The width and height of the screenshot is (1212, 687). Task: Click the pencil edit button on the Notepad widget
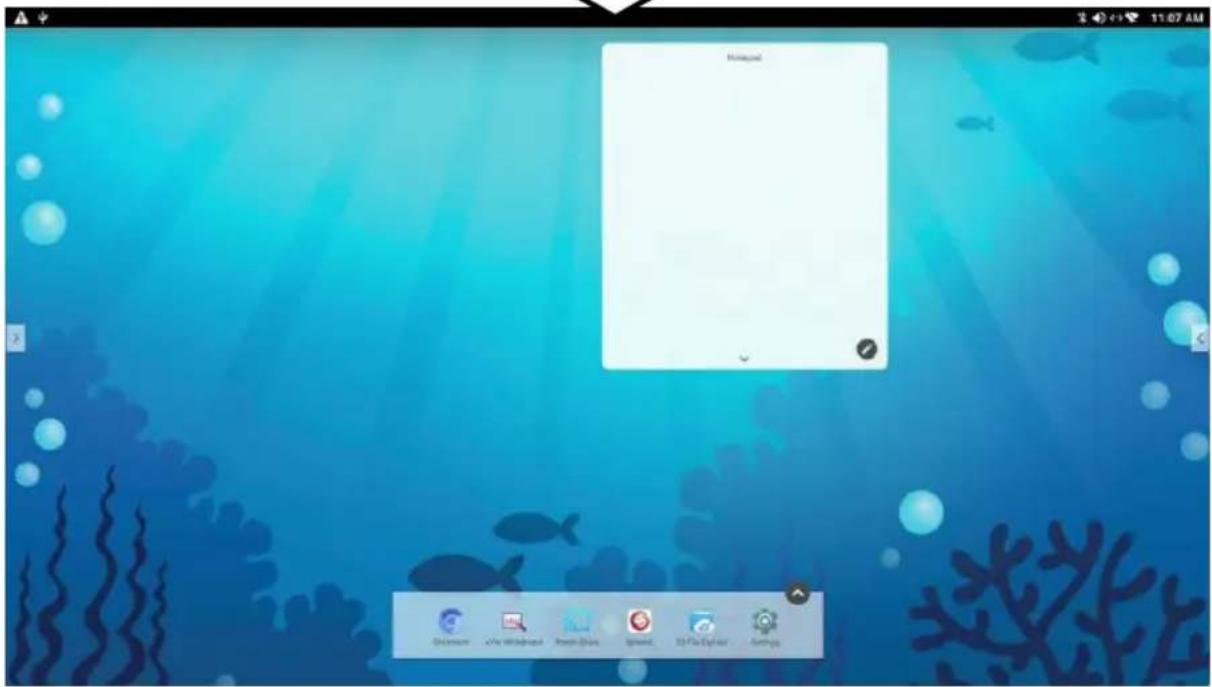point(867,348)
